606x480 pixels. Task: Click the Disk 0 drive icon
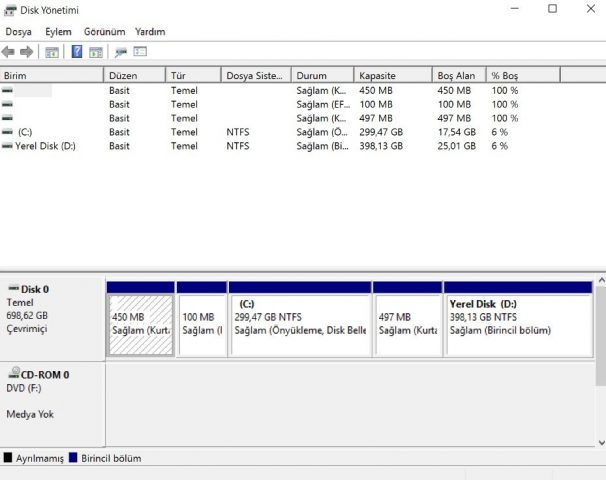tap(14, 288)
